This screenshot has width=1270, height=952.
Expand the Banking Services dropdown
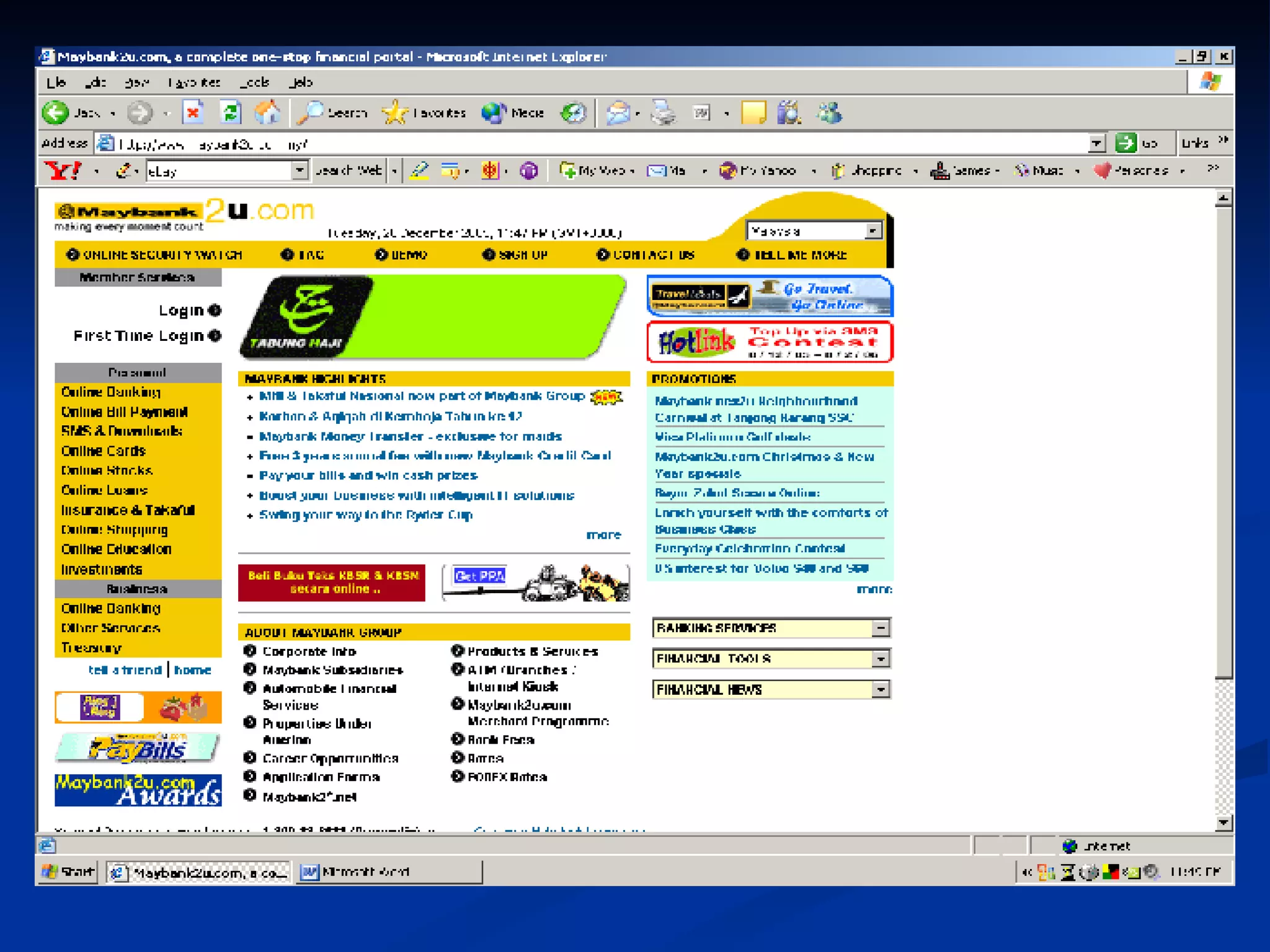point(880,628)
